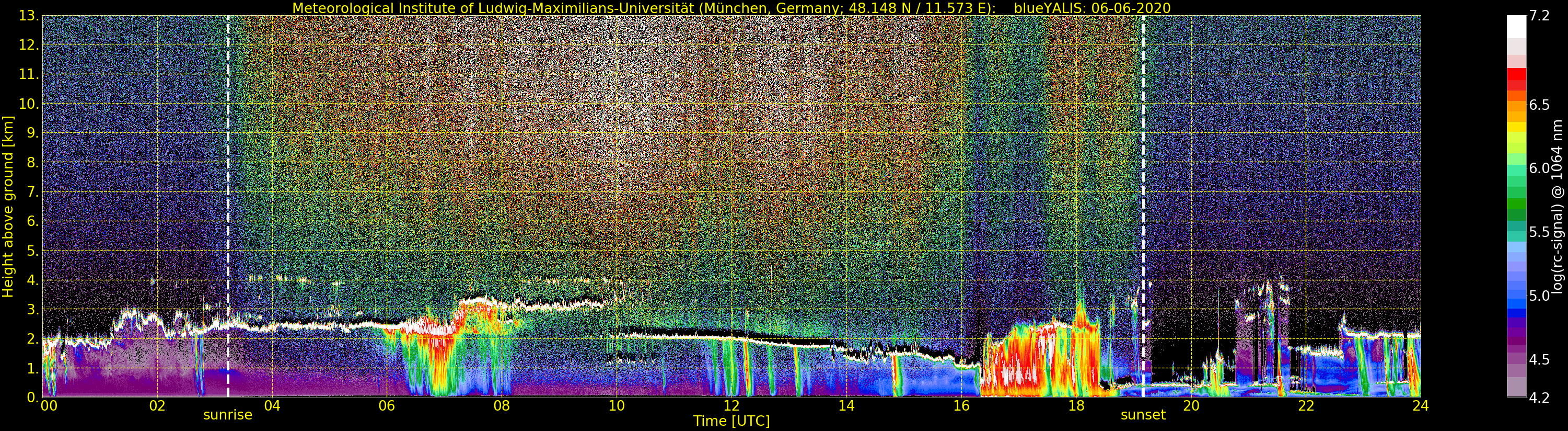Click the time tick label '16'

(x=961, y=406)
